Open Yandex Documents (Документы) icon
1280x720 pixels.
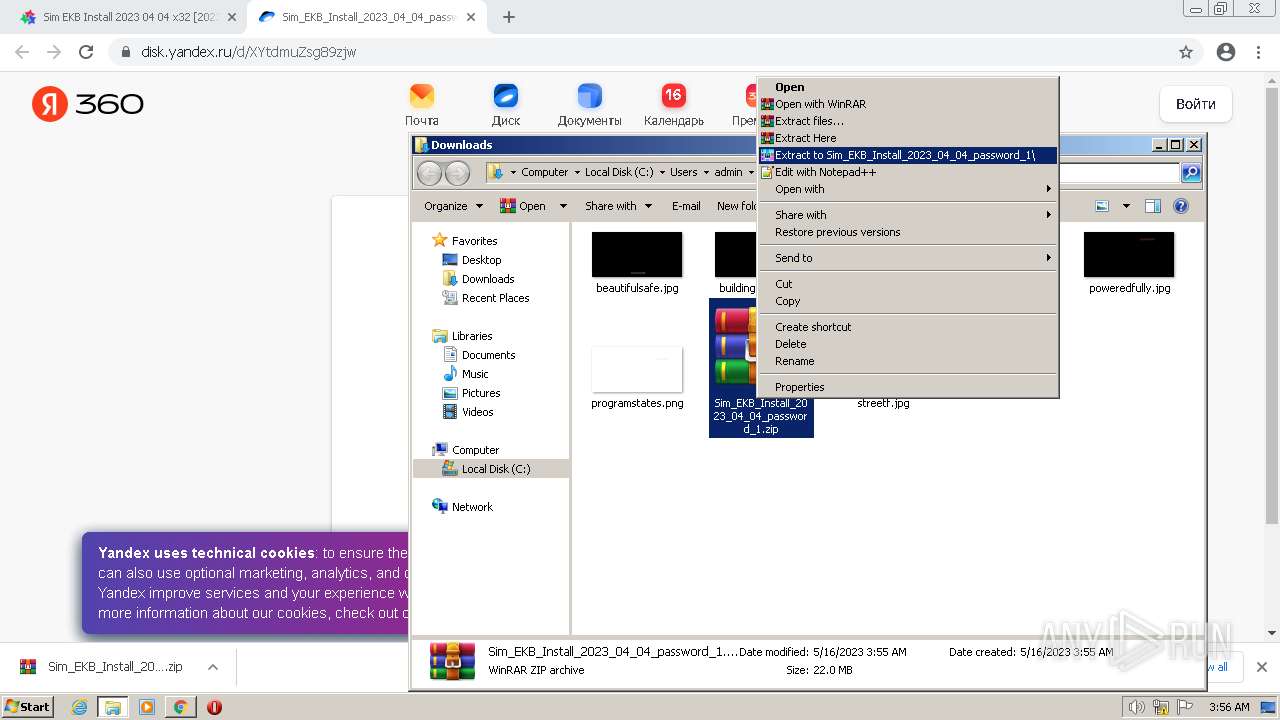(590, 96)
